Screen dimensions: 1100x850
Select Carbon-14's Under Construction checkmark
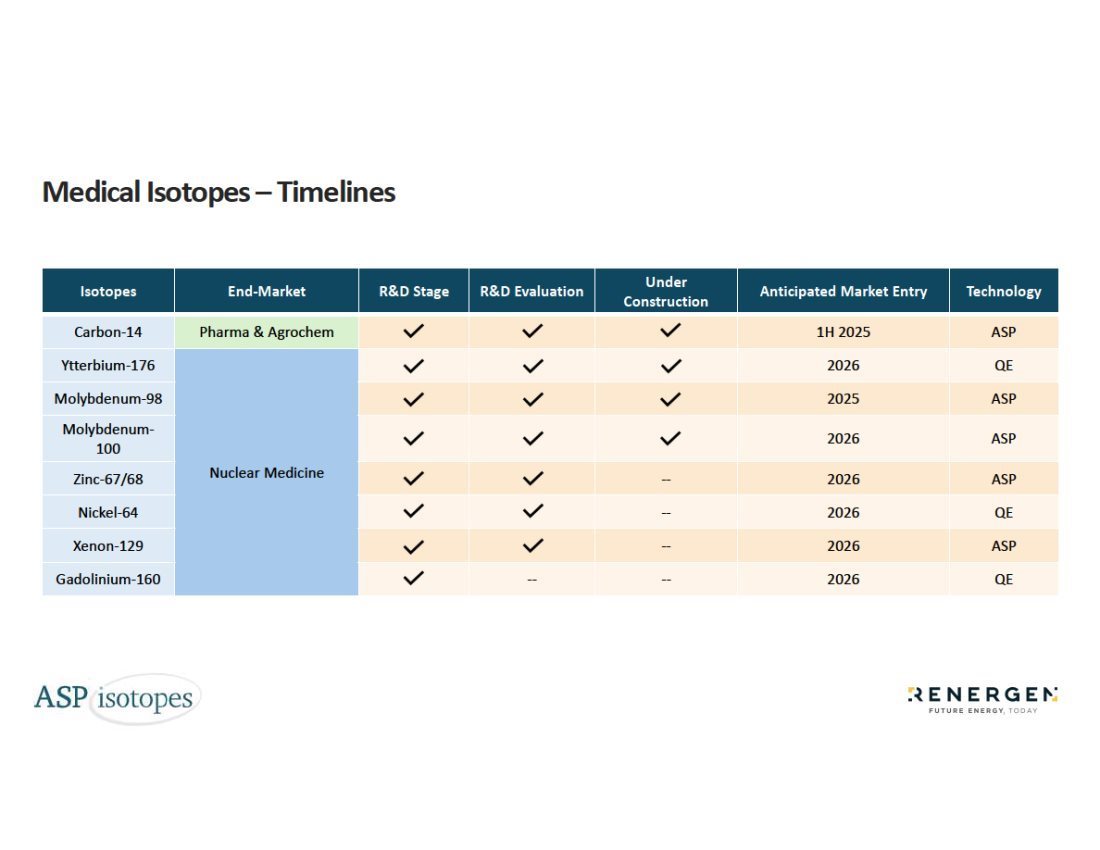tap(671, 332)
